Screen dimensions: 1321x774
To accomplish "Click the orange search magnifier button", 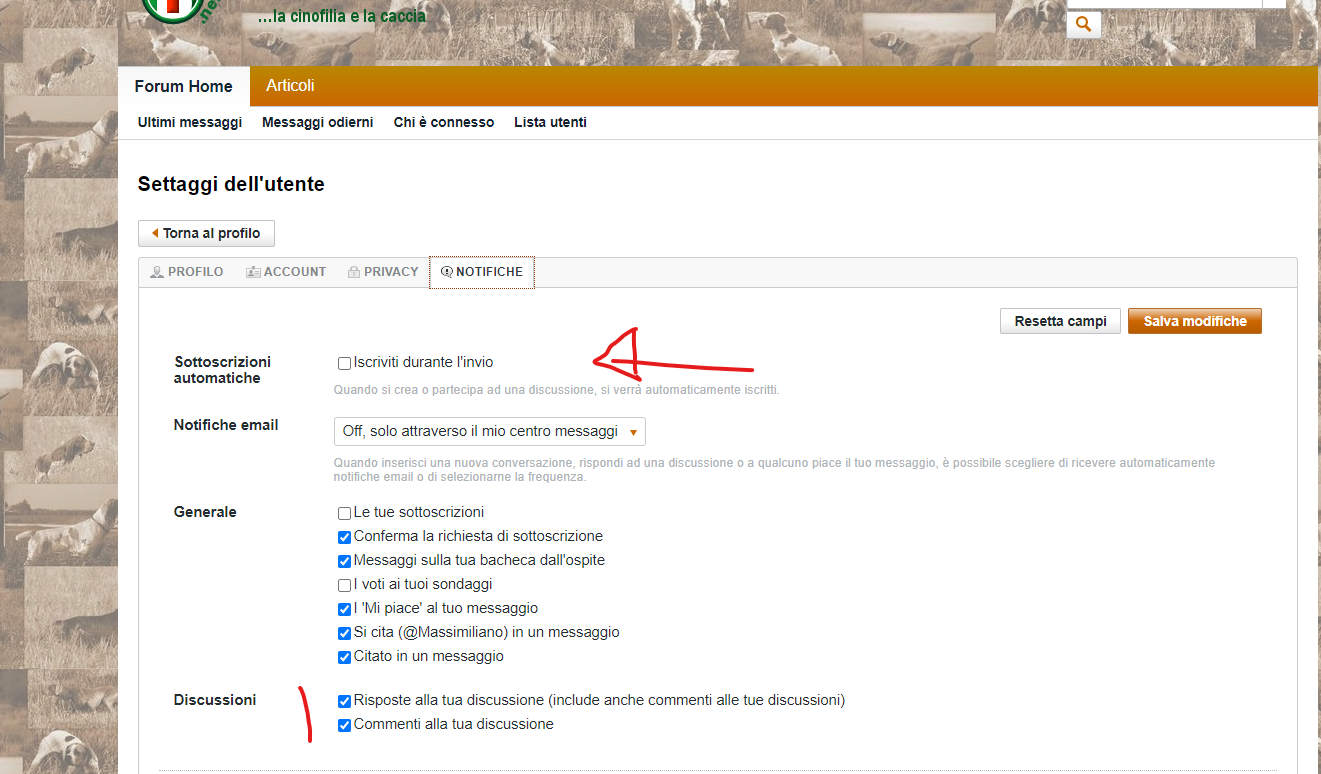I will pyautogui.click(x=1083, y=24).
